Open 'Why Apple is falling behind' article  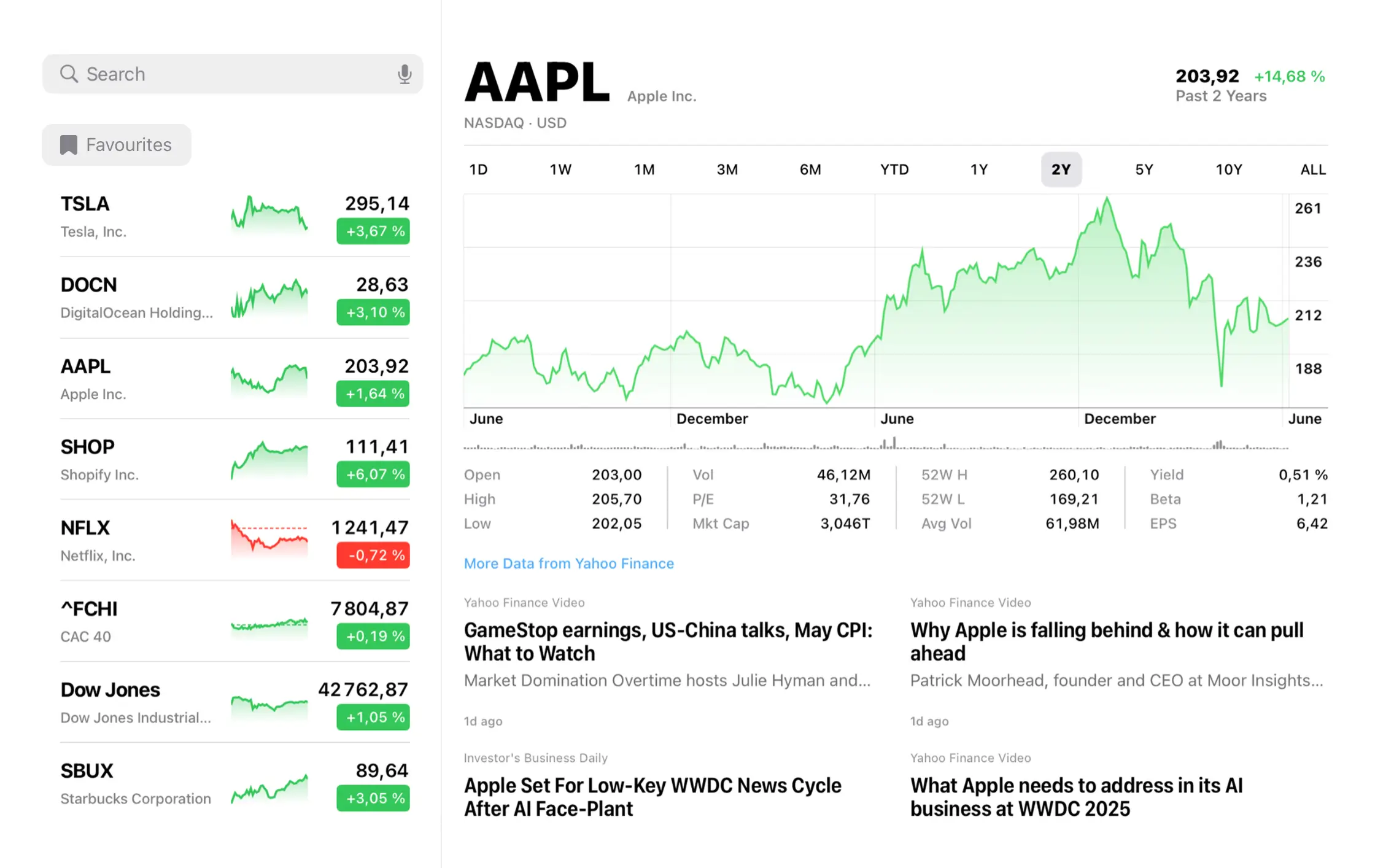(x=1106, y=641)
